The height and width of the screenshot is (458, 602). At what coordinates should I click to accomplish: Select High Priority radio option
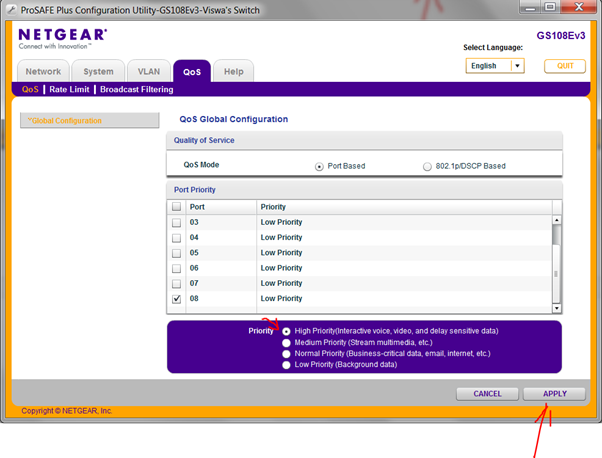click(286, 331)
